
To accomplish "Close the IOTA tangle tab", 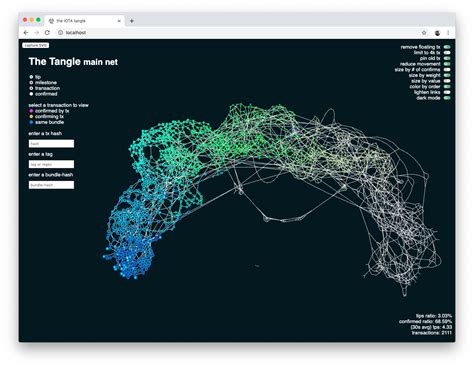I will (x=119, y=21).
